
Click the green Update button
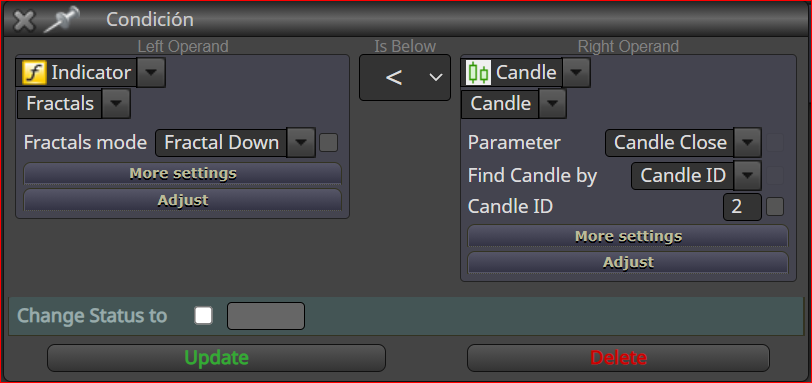point(216,358)
